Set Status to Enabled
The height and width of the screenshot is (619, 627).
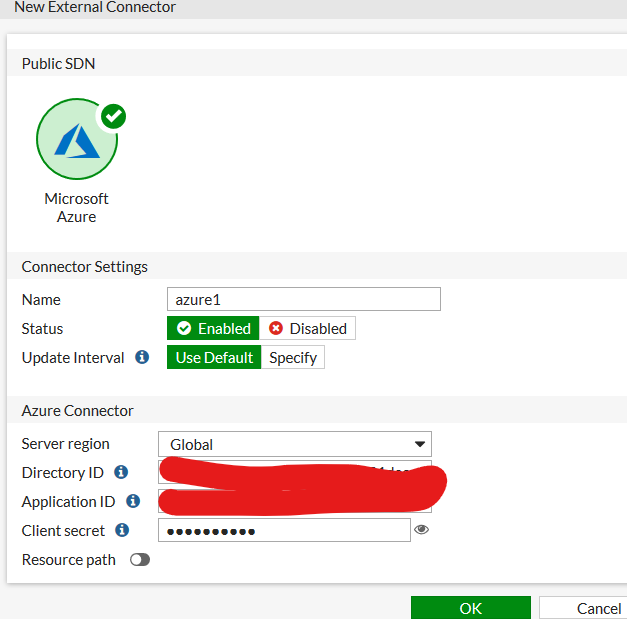point(213,328)
